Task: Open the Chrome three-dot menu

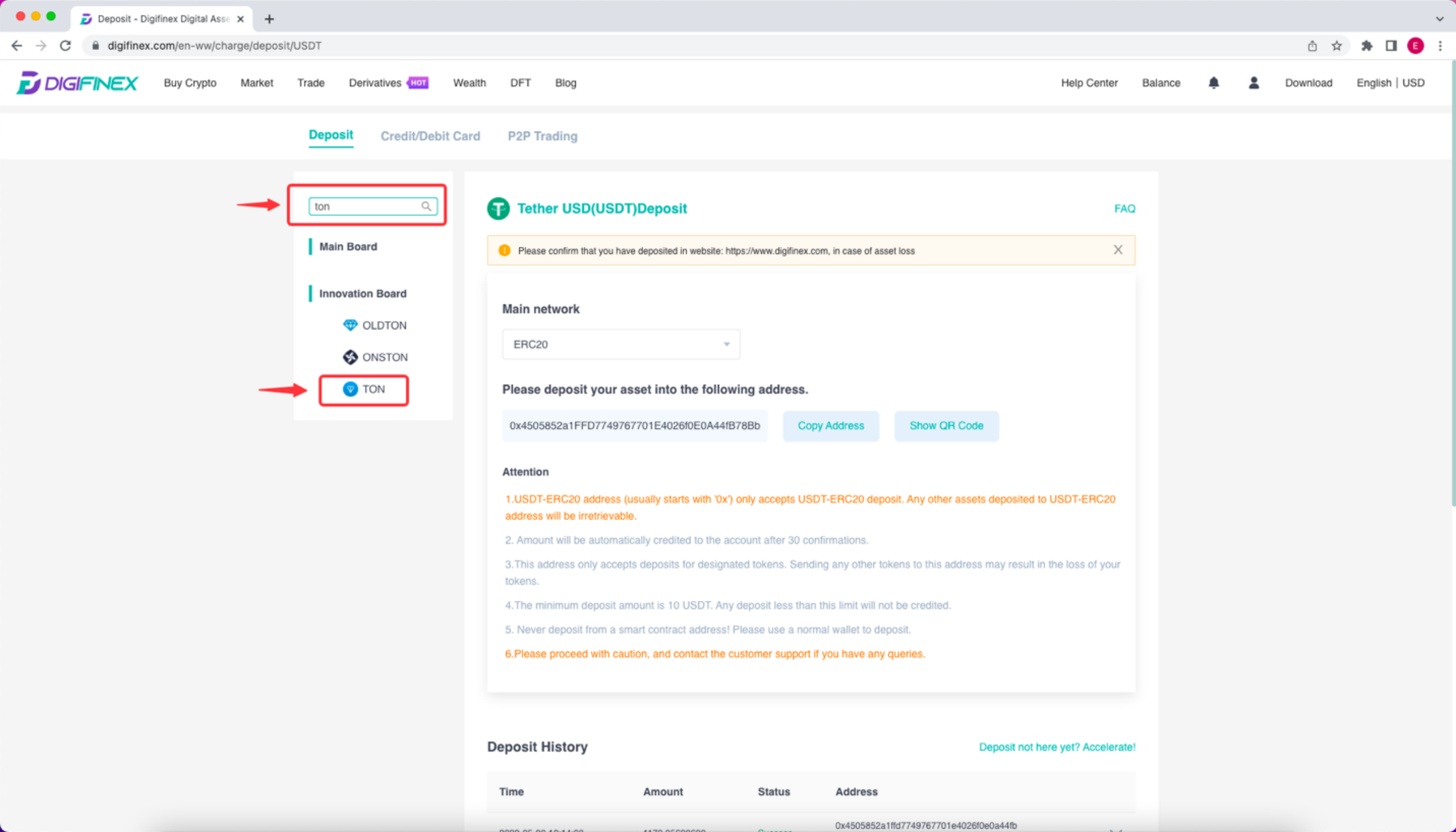Action: 1440,46
